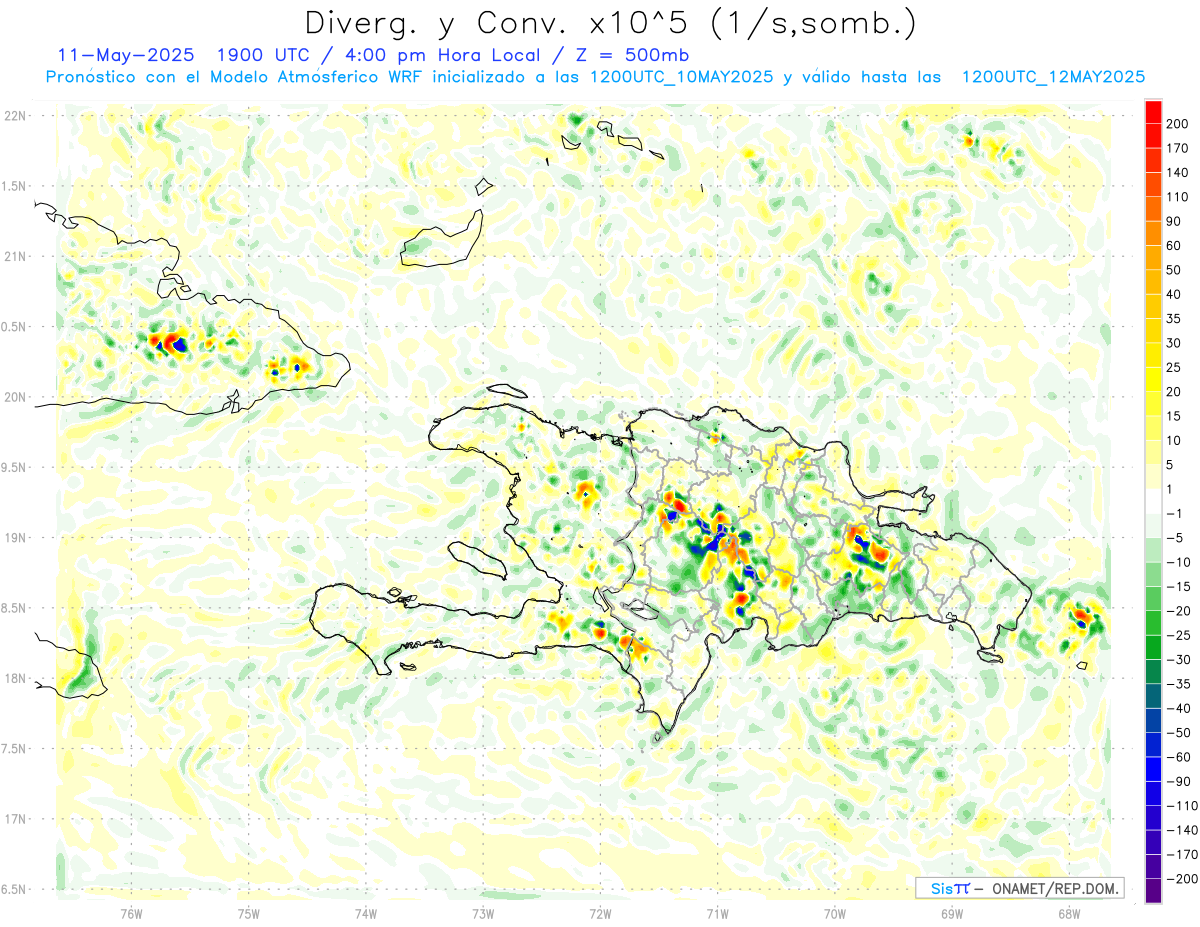
Task: Click the '74W' longitude label
Action: point(366,913)
